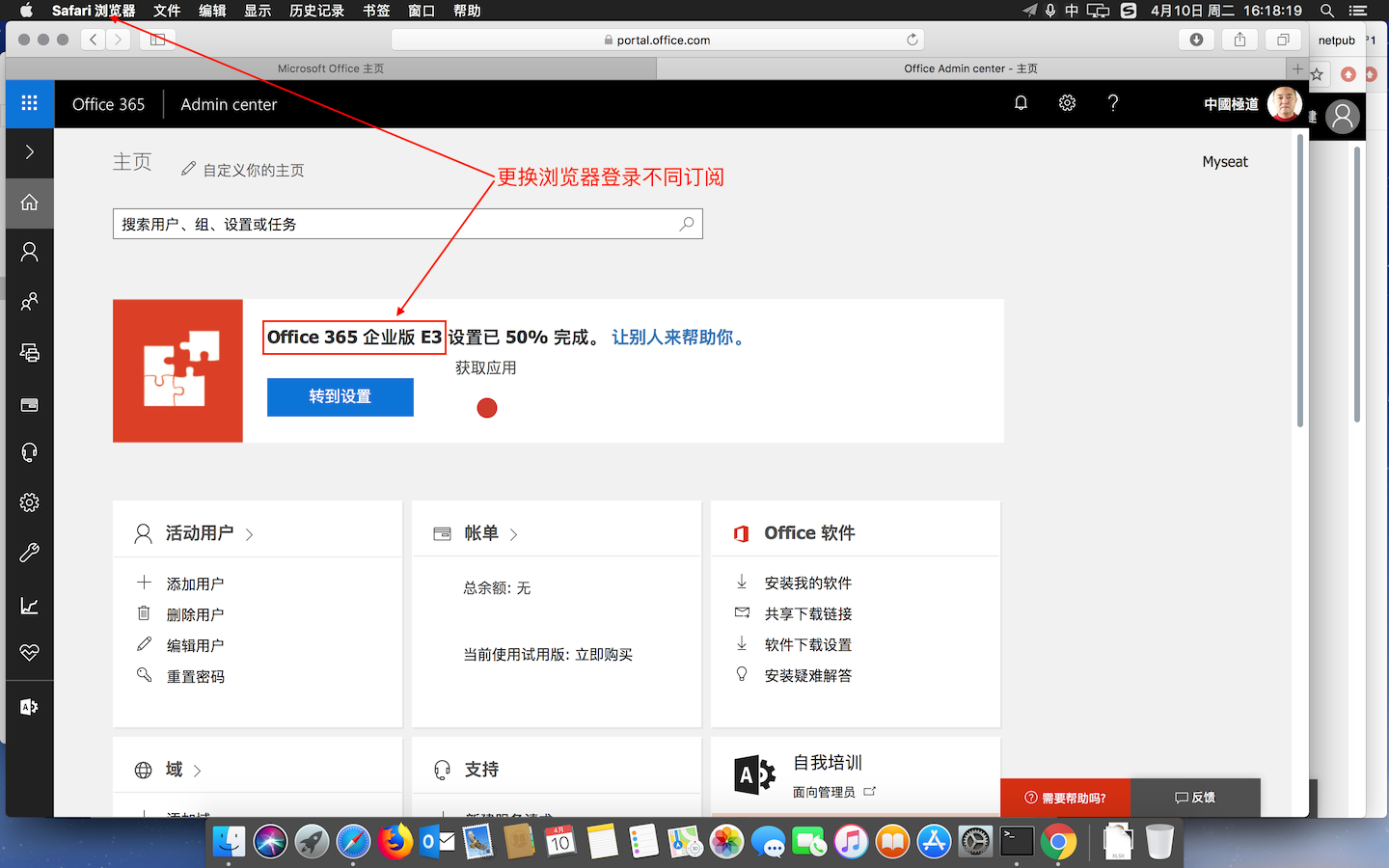Click the 自定义你的主页 link

tap(254, 170)
